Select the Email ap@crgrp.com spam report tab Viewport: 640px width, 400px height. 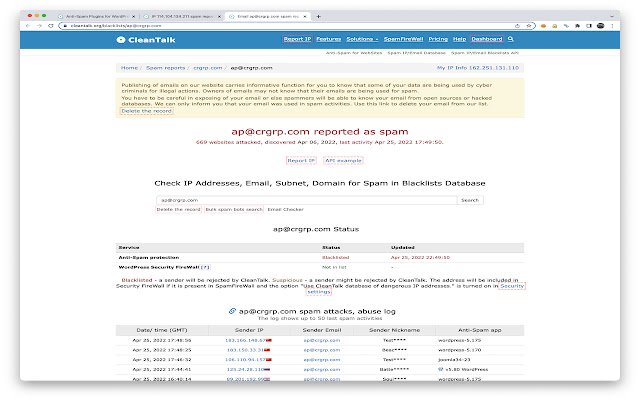pyautogui.click(x=267, y=16)
